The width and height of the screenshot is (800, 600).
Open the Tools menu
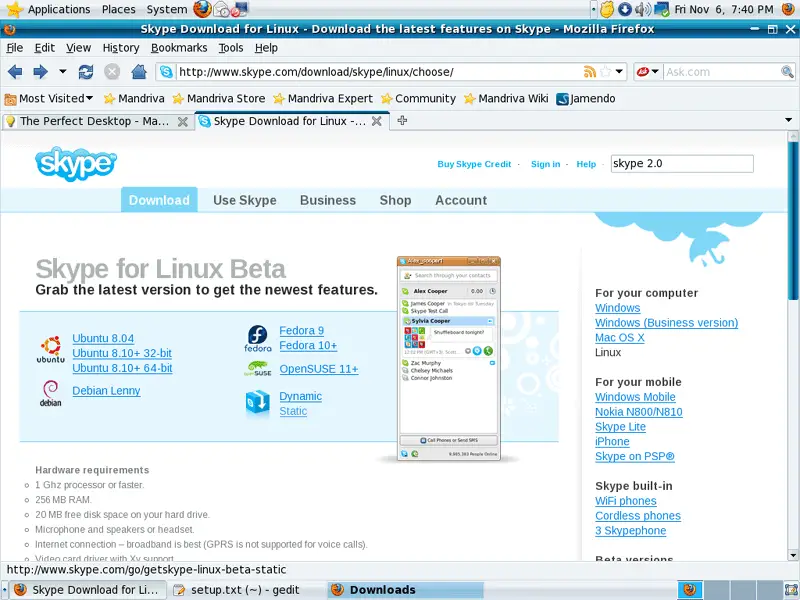coord(231,48)
